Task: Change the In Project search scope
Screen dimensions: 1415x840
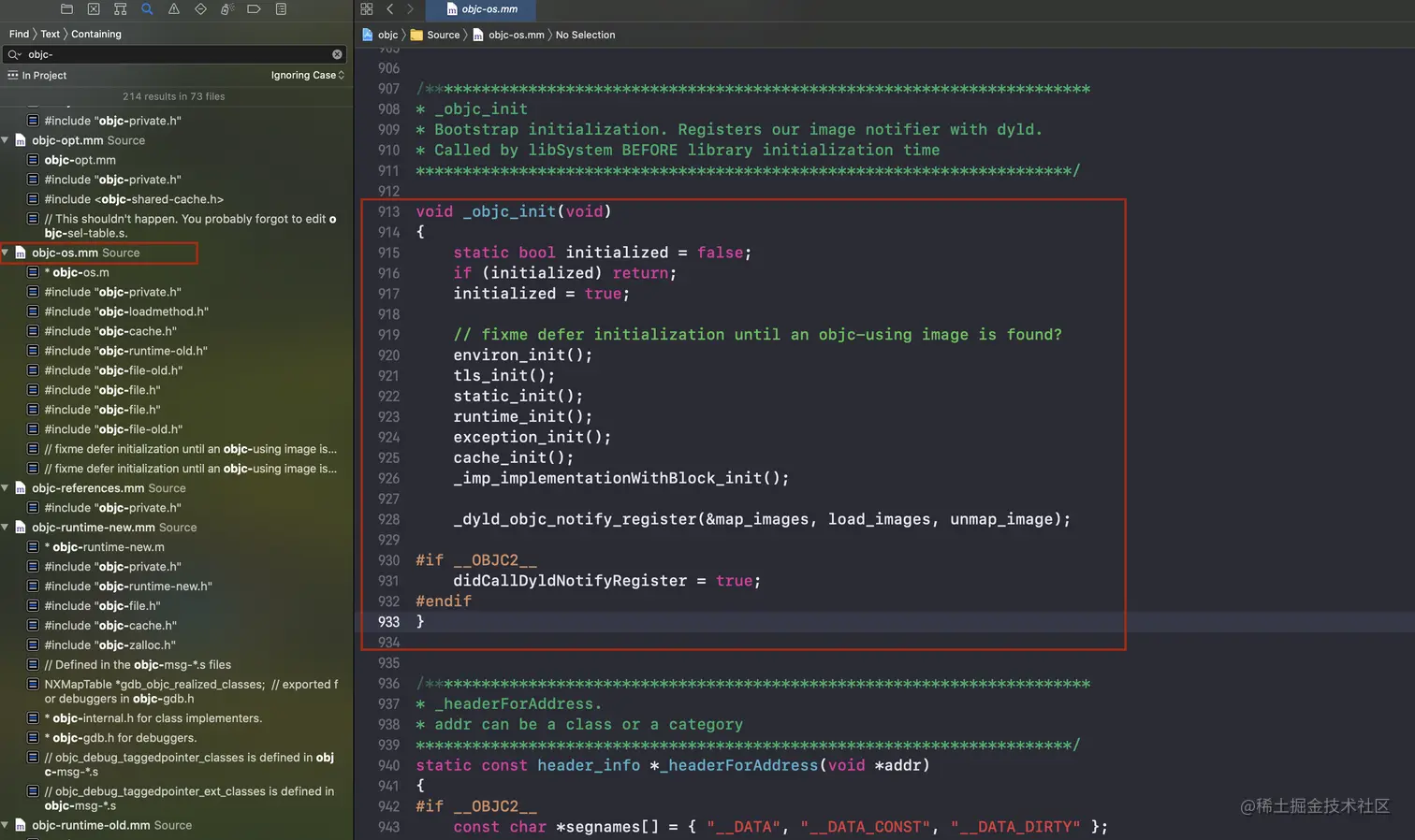Action: tap(37, 75)
